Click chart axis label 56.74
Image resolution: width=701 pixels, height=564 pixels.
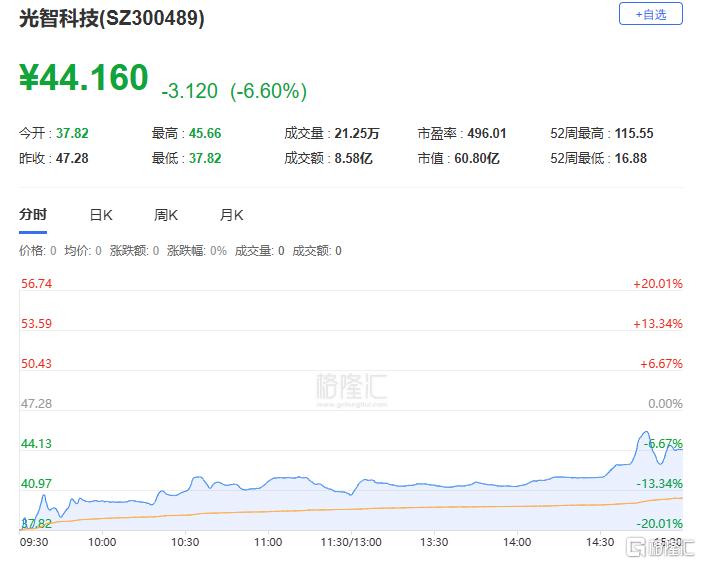point(36,283)
